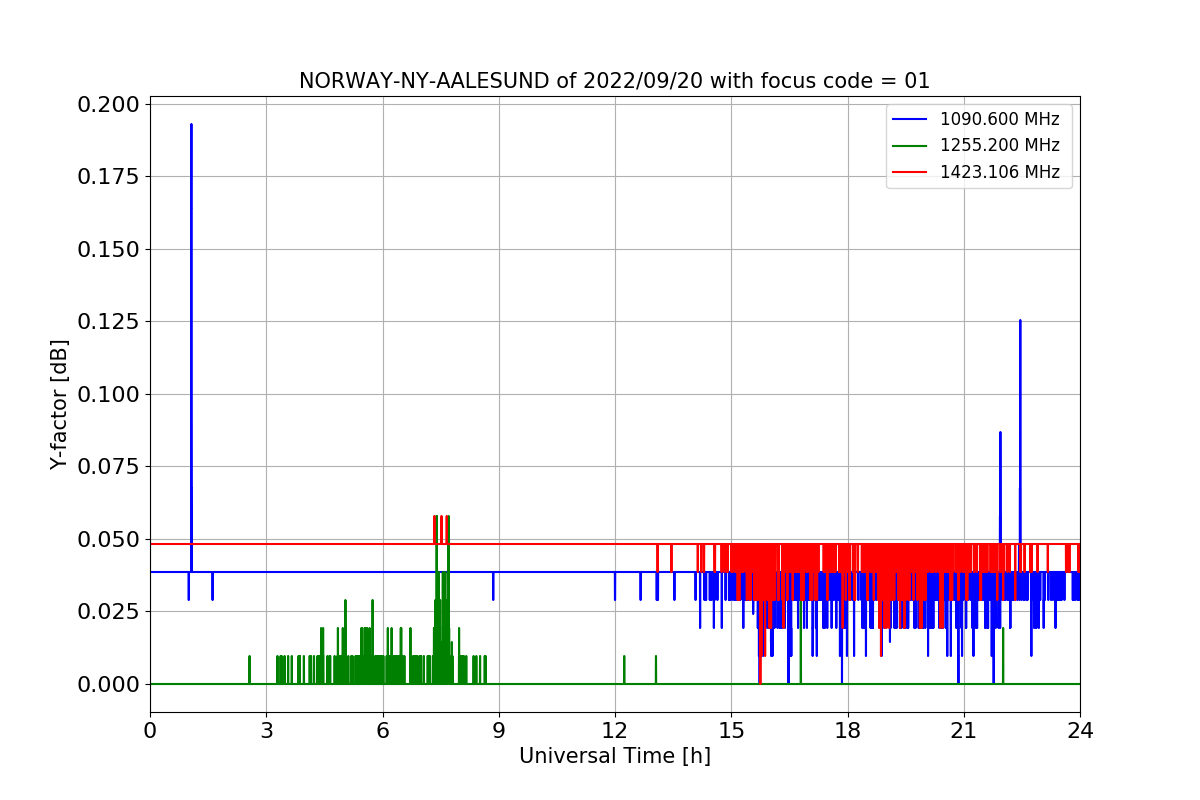Click y-axis tick label 0.150
Screen dimensions: 1200x800
109,249
